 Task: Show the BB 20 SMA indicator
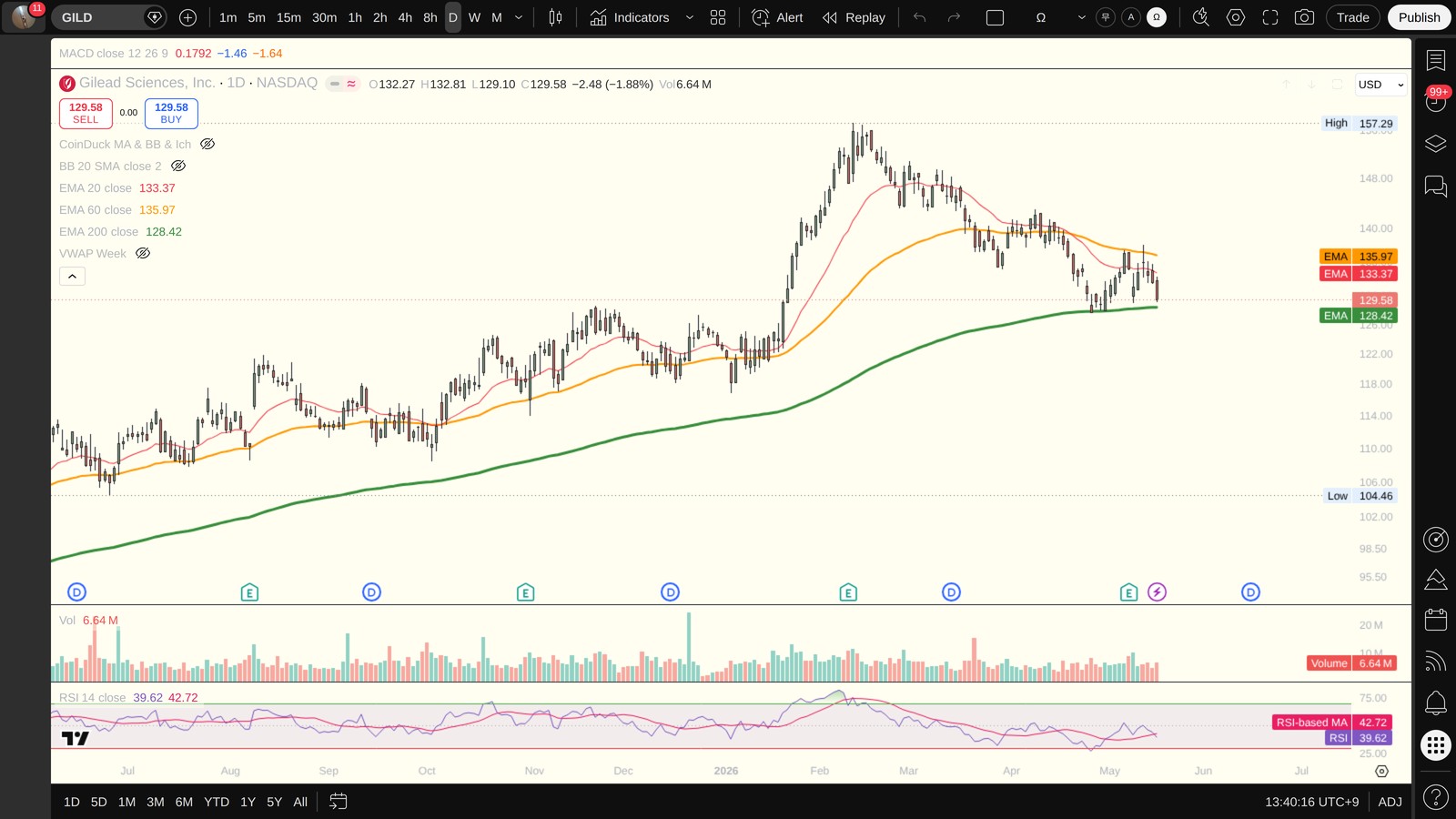click(x=178, y=166)
